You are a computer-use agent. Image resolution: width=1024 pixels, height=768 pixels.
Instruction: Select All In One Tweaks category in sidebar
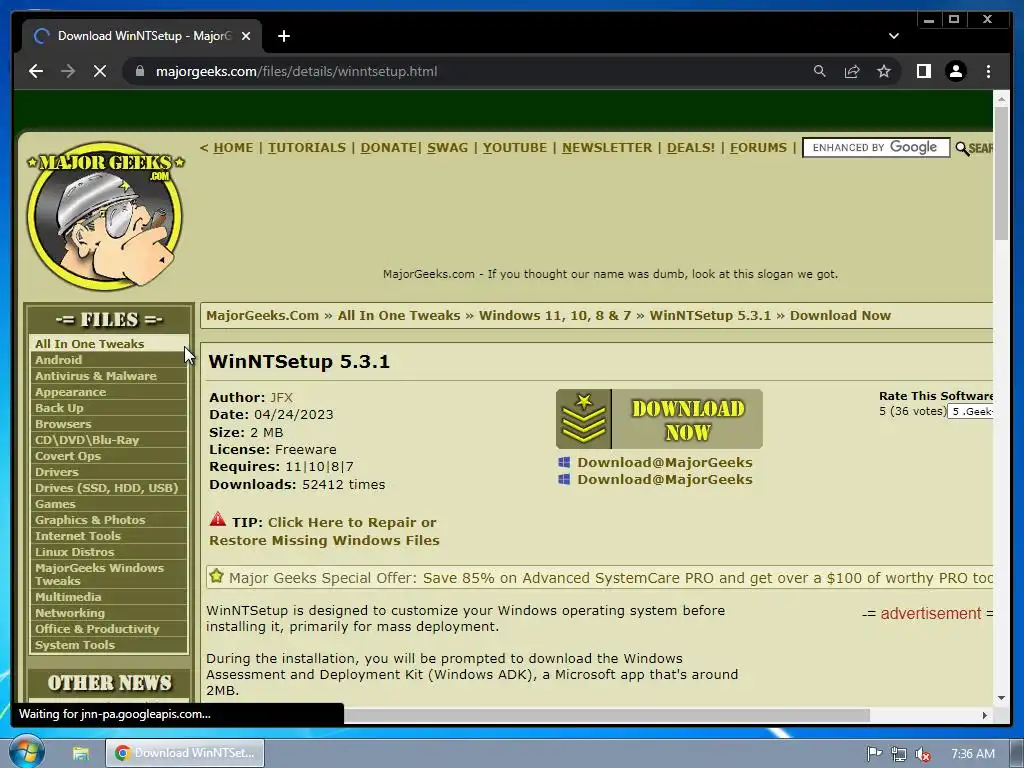pos(109,344)
